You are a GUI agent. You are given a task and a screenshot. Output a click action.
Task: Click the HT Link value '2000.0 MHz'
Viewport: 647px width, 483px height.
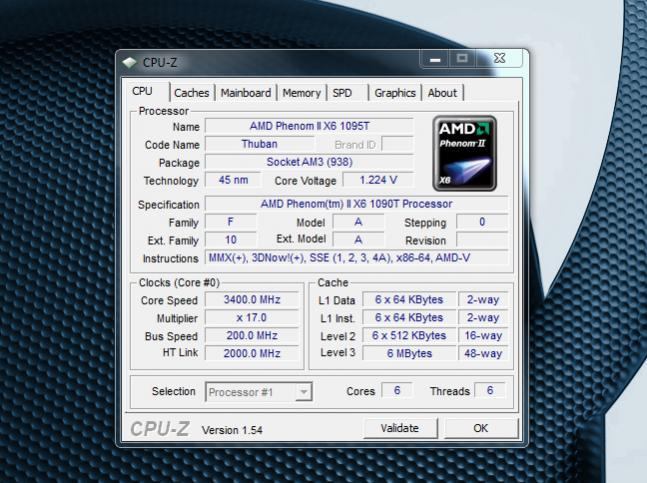pyautogui.click(x=252, y=353)
